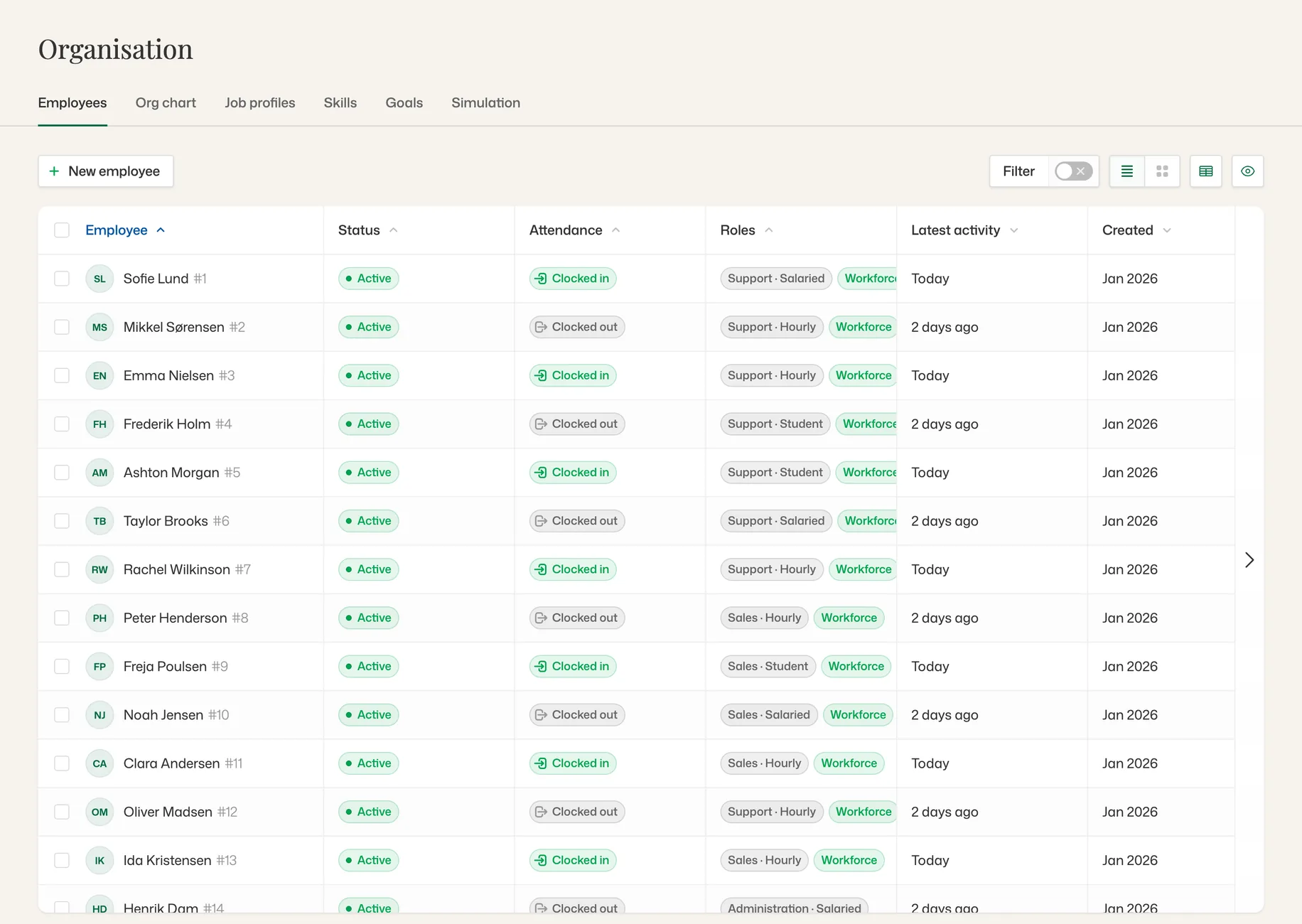The width and height of the screenshot is (1302, 924).
Task: Click the Filter button label
Action: click(1018, 171)
